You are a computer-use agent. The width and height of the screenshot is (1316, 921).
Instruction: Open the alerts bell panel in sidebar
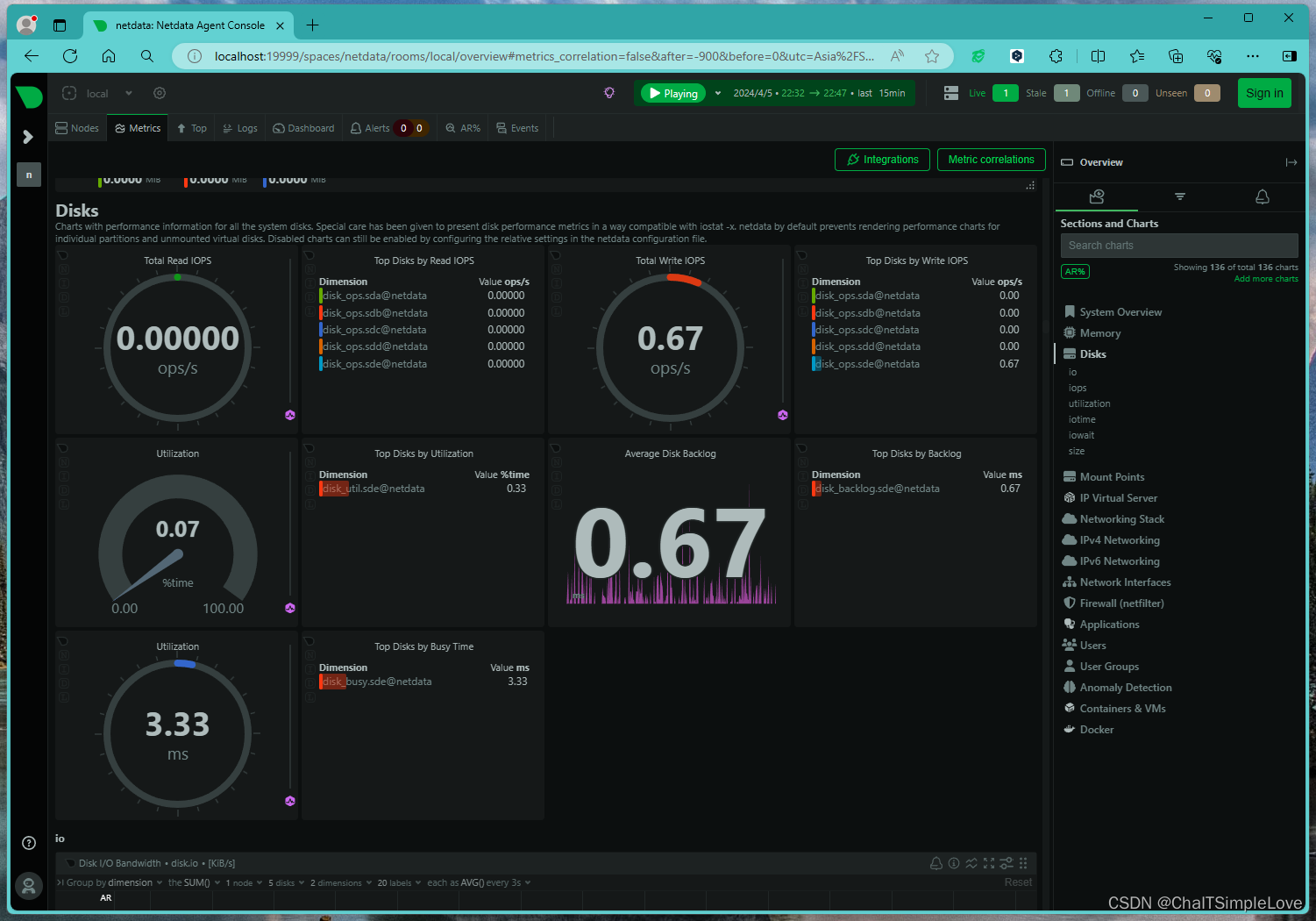point(1263,196)
